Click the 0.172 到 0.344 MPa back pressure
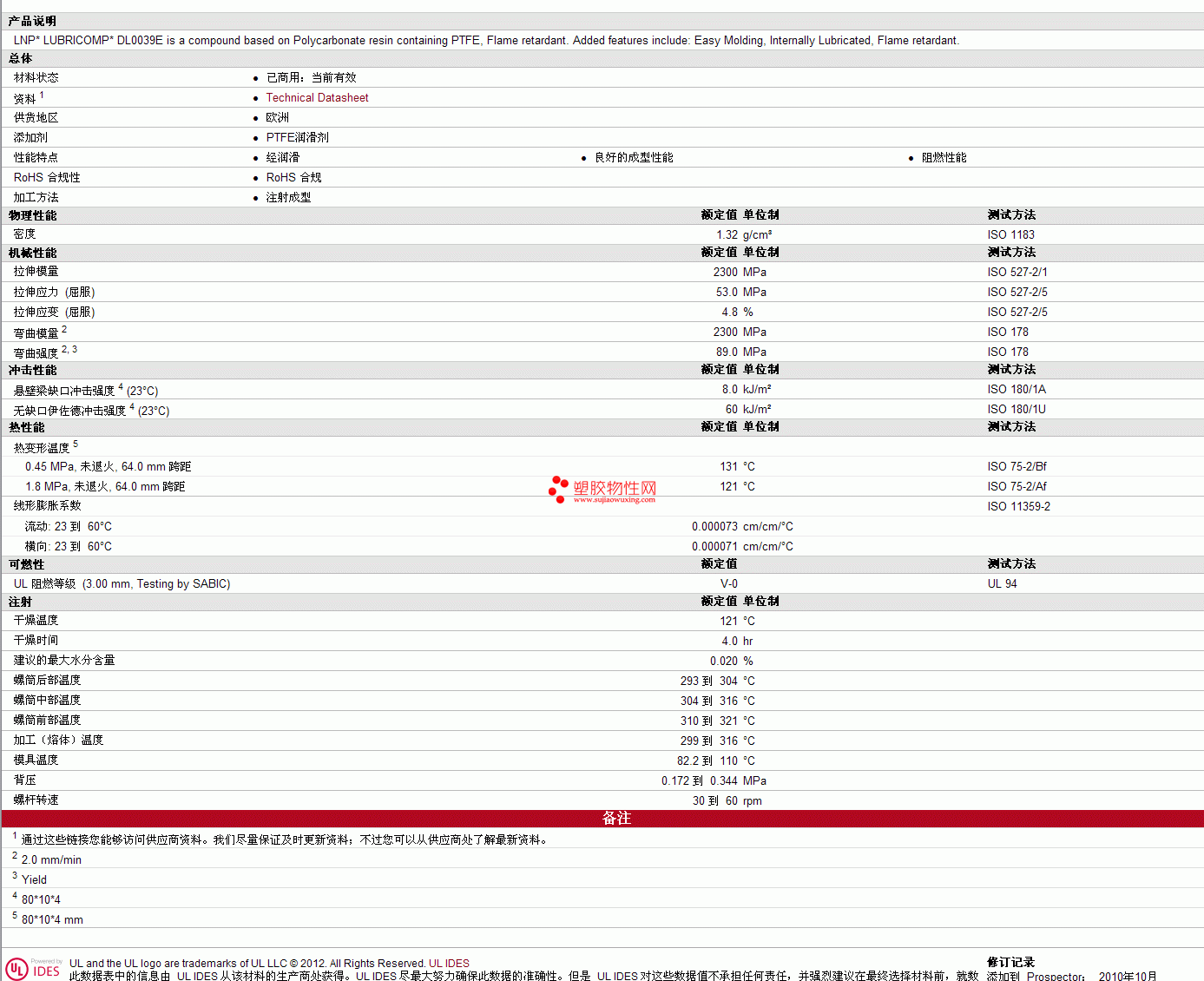 coord(714,781)
